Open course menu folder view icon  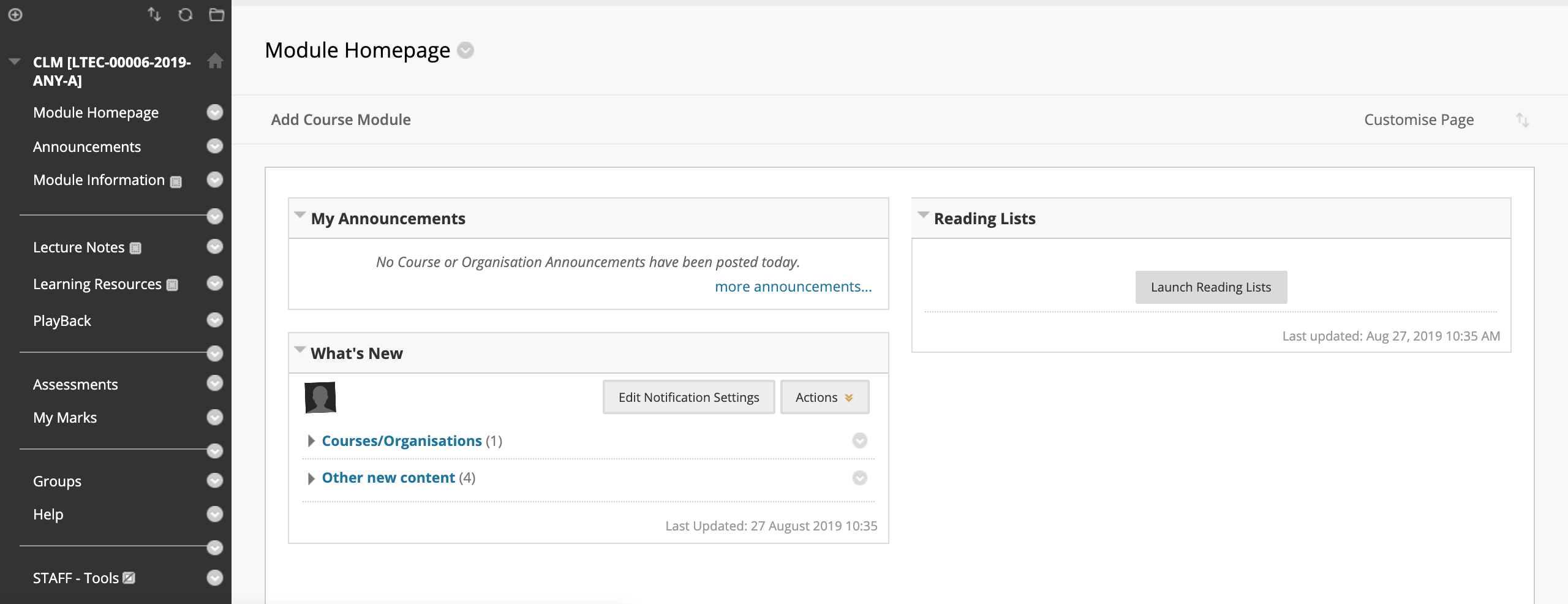point(216,15)
